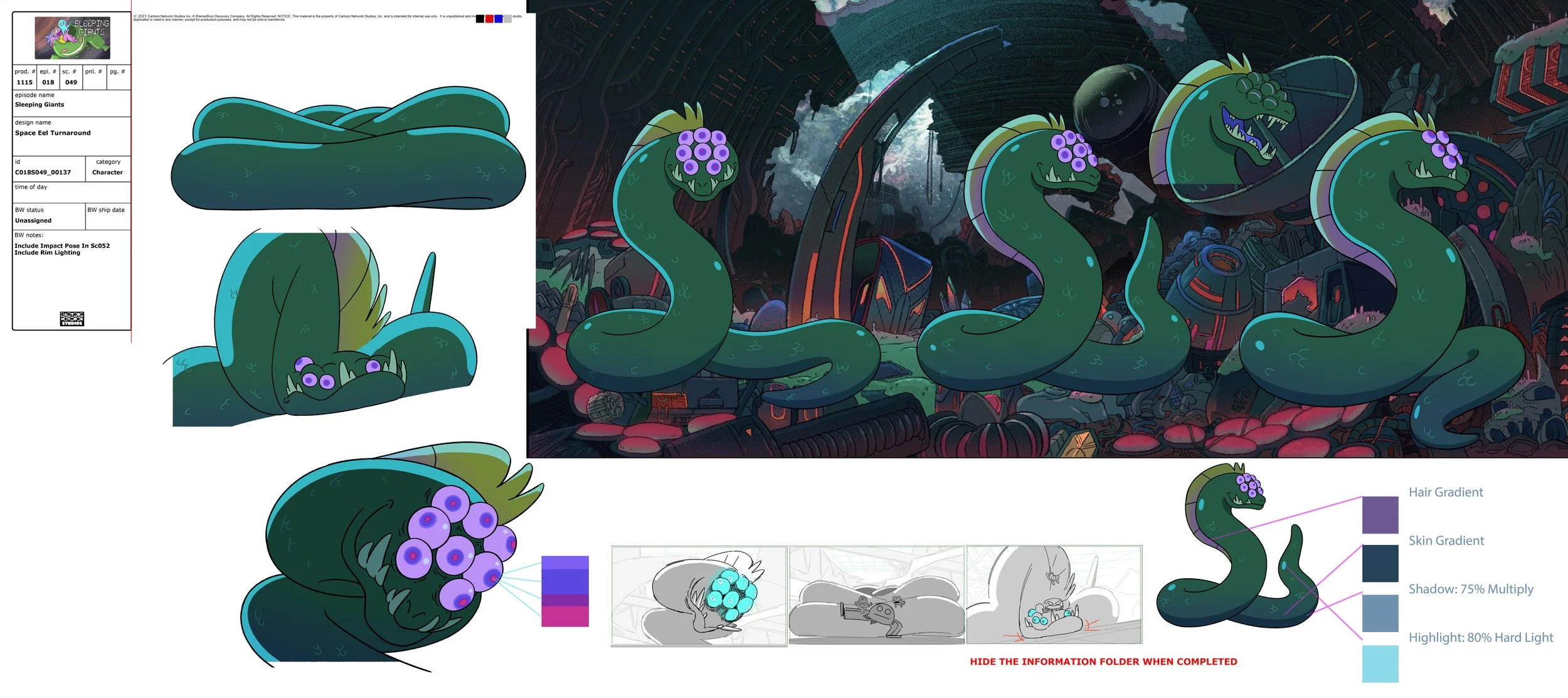Click design name "Space Eel Turnaround"
The image size is (1568, 698).
click(53, 133)
